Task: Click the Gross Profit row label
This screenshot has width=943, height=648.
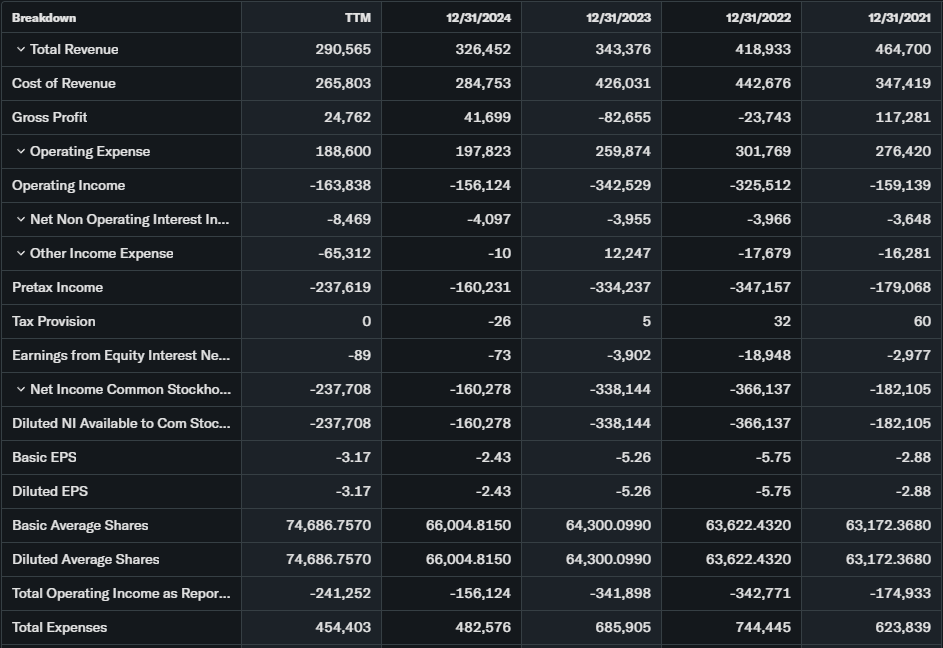Action: [x=50, y=118]
